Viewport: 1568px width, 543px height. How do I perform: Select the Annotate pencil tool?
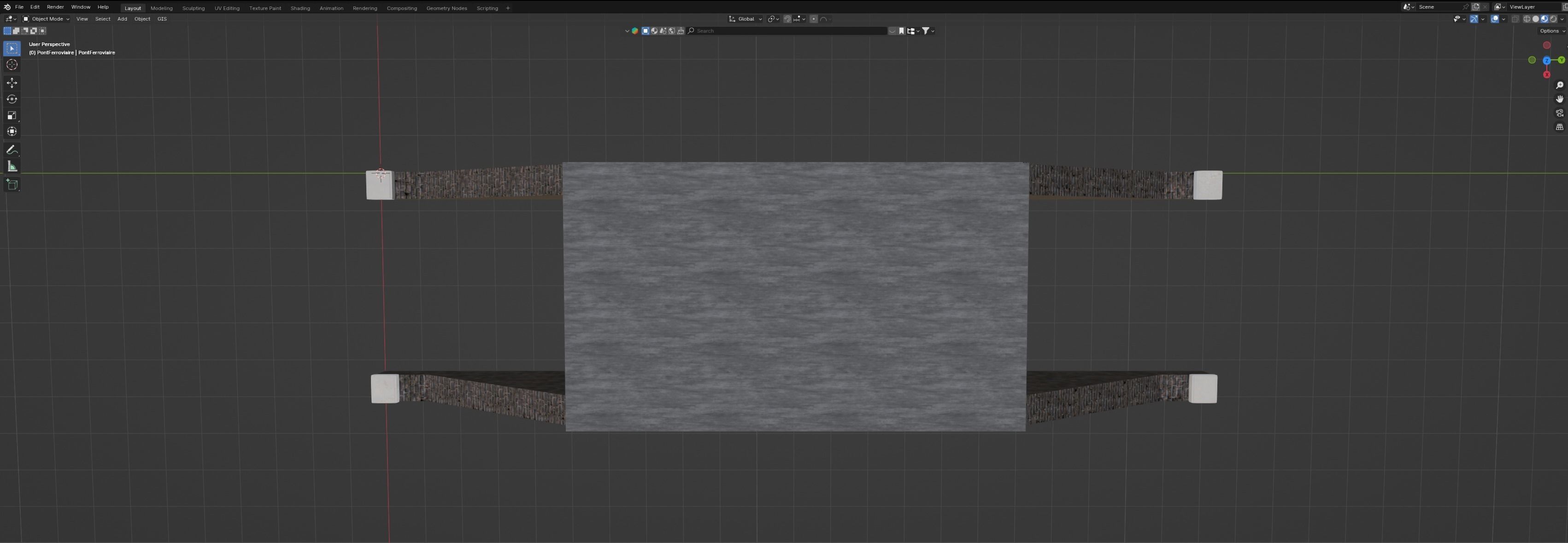(x=12, y=150)
